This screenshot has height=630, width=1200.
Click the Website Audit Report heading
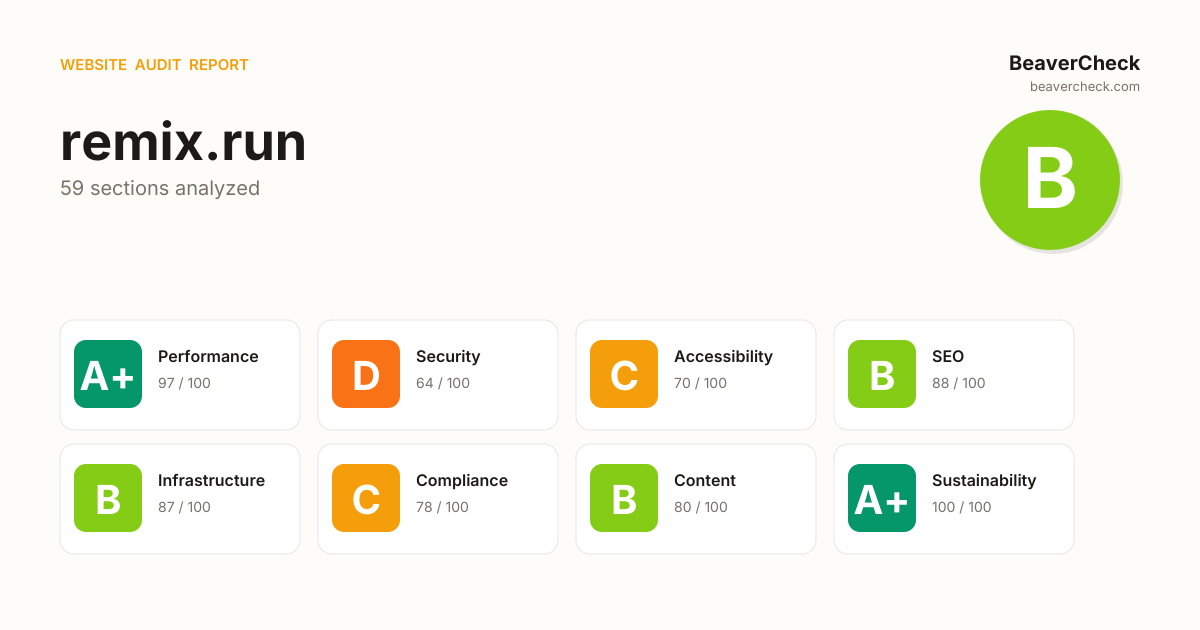point(154,65)
